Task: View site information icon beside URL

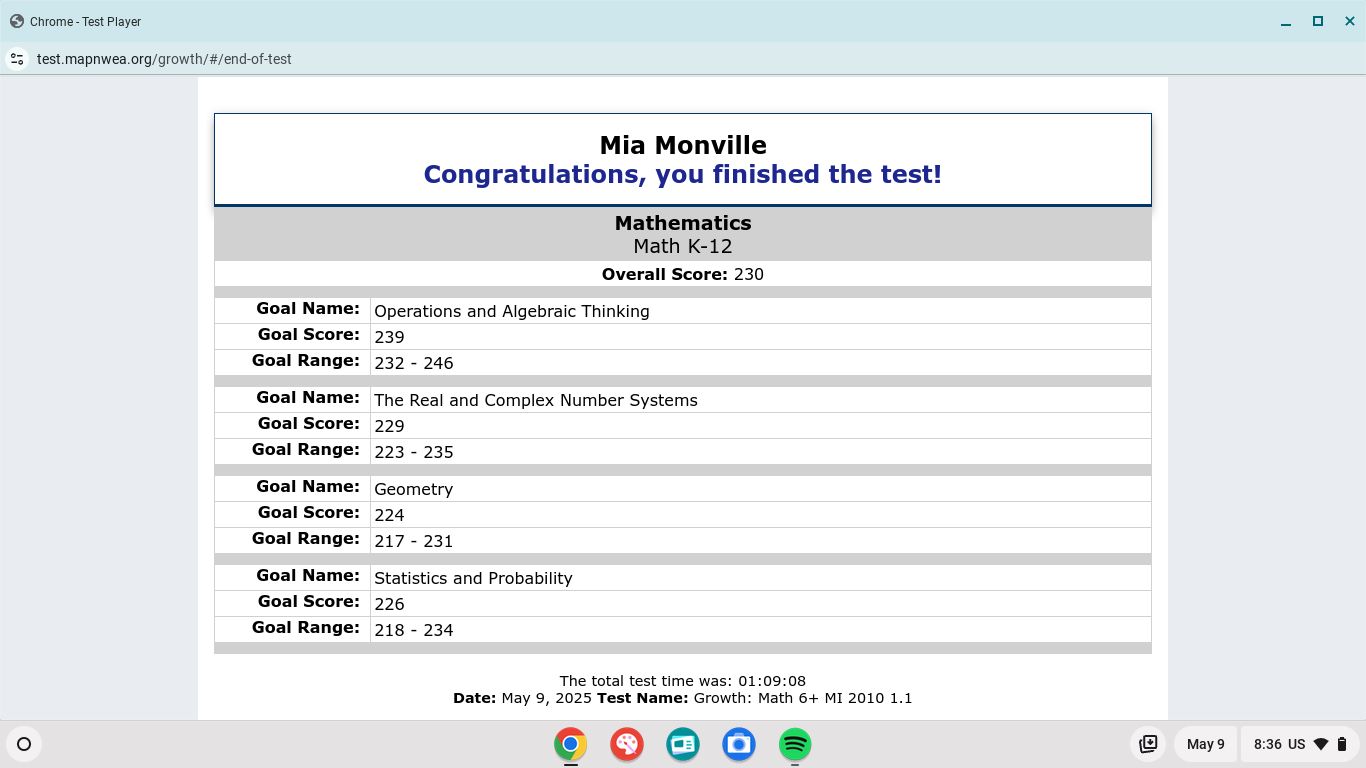Action: pyautogui.click(x=17, y=59)
